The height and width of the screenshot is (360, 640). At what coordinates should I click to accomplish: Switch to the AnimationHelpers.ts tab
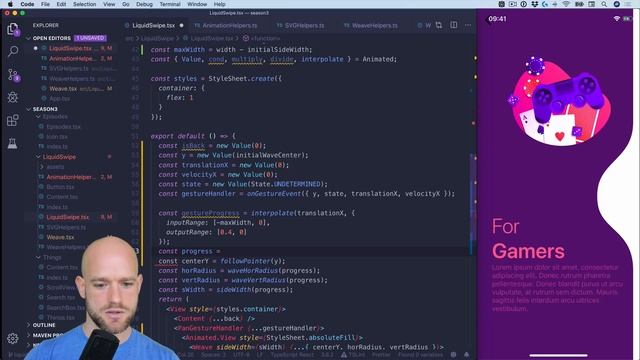[x=230, y=25]
